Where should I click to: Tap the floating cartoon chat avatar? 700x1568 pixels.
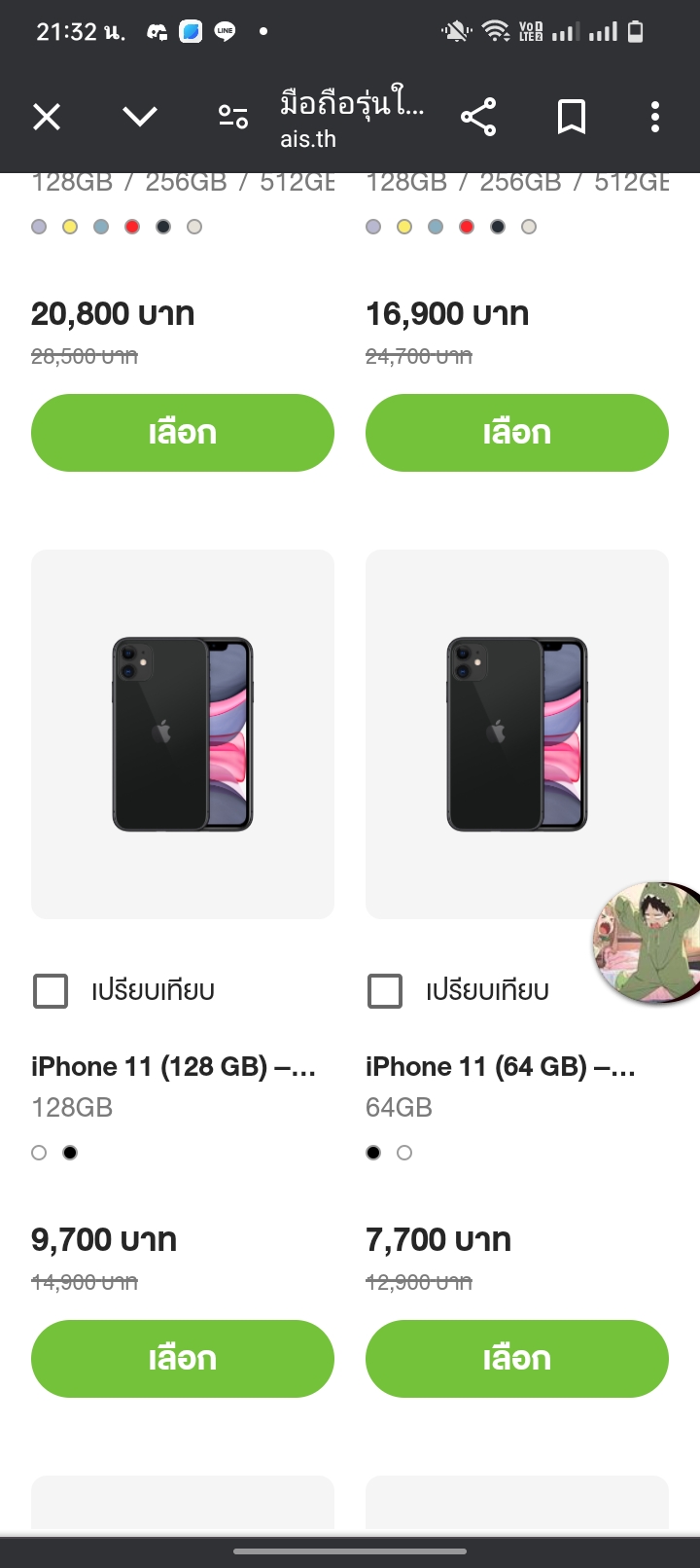(x=647, y=943)
